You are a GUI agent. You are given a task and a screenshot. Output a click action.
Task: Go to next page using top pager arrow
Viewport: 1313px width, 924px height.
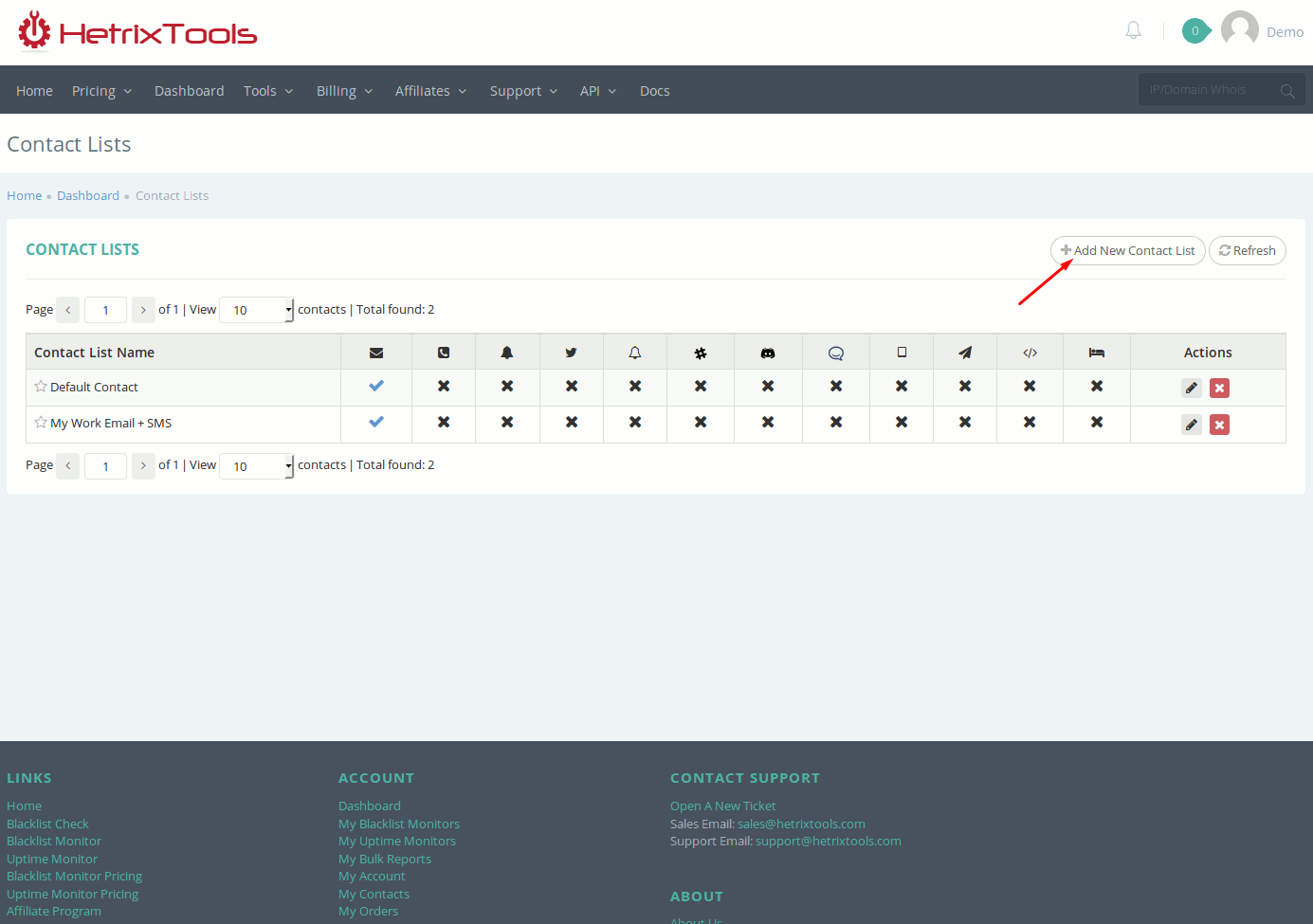143,310
